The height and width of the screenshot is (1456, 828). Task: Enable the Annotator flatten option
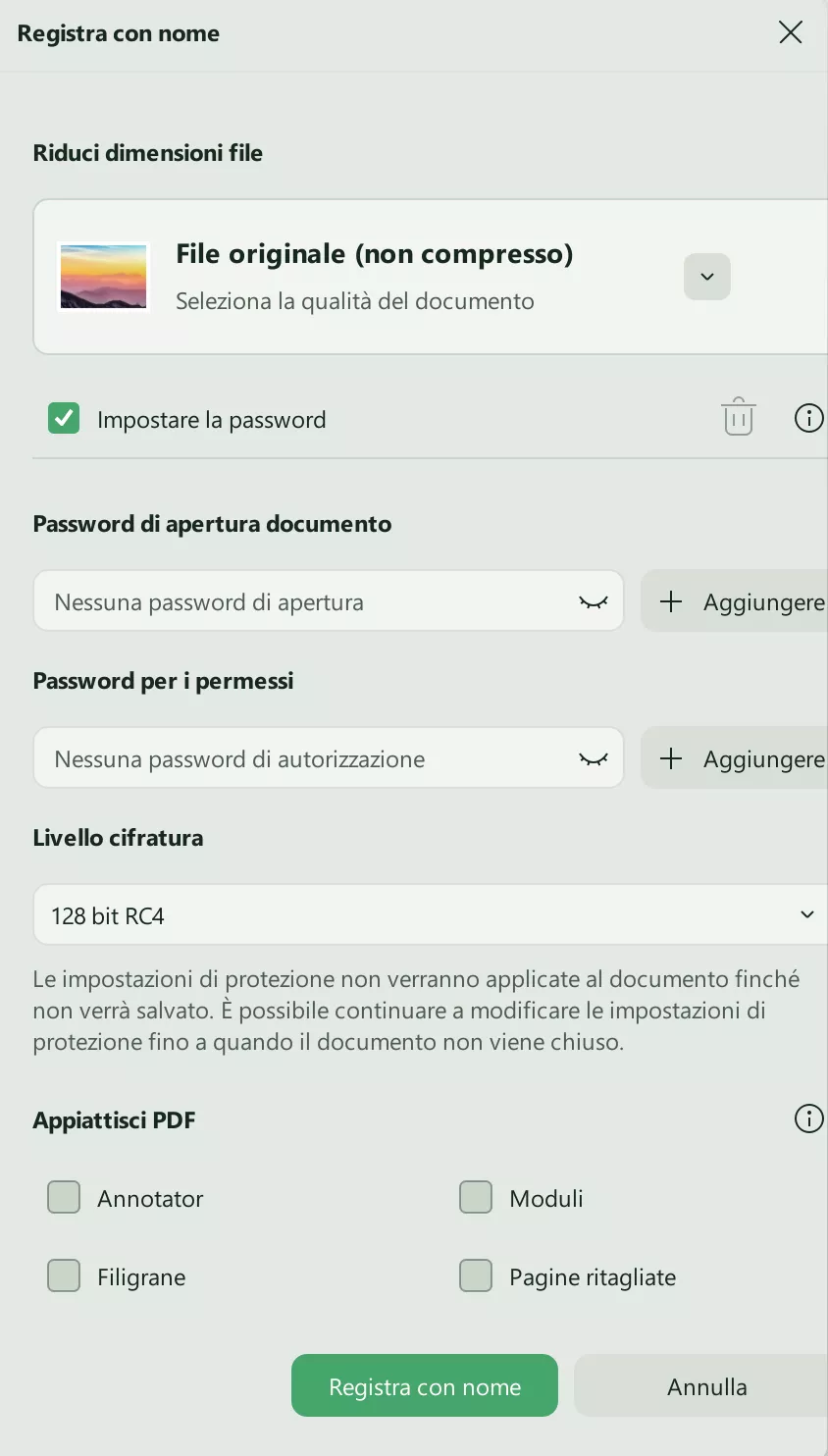[x=63, y=1197]
